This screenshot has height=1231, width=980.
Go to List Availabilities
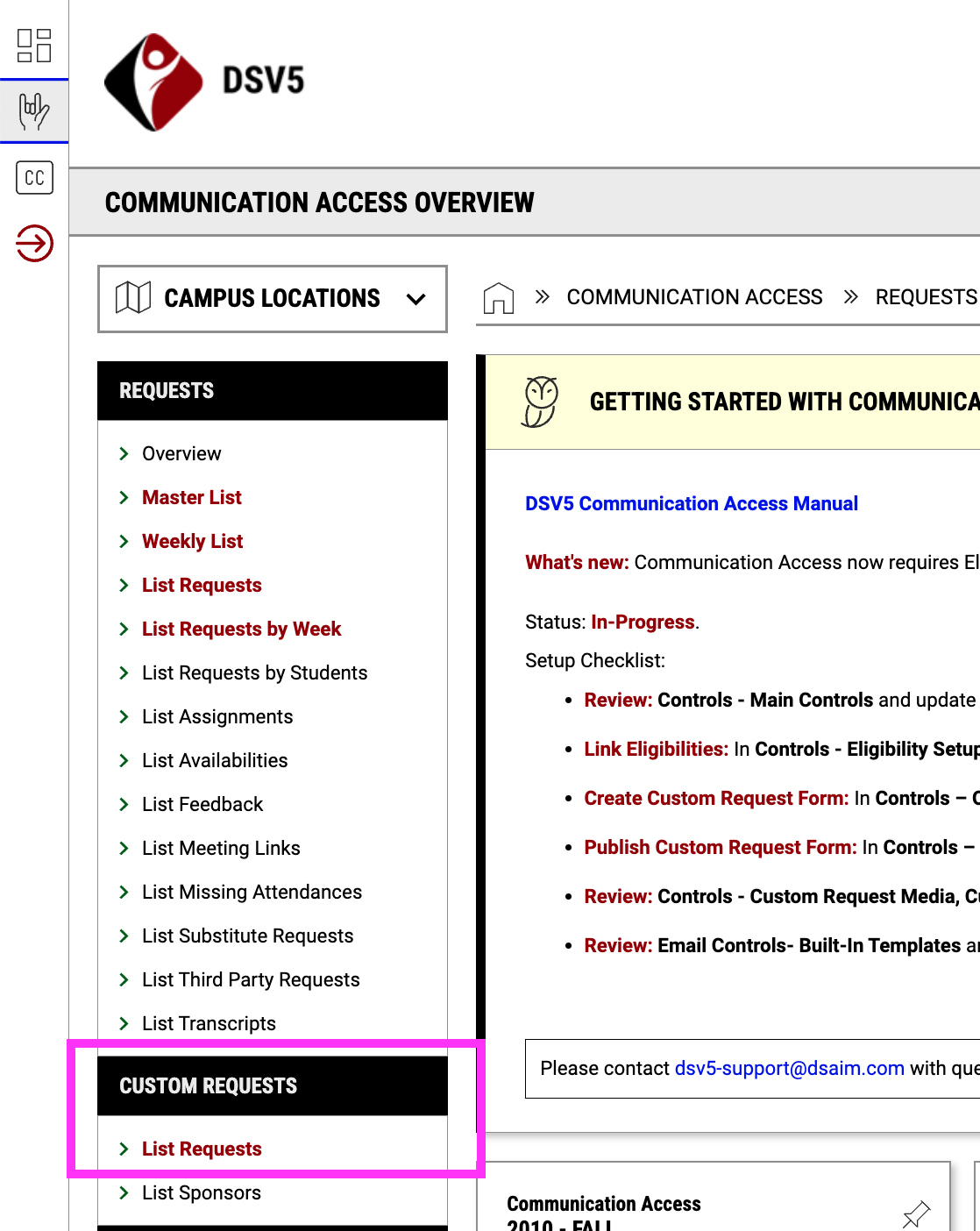click(x=215, y=760)
